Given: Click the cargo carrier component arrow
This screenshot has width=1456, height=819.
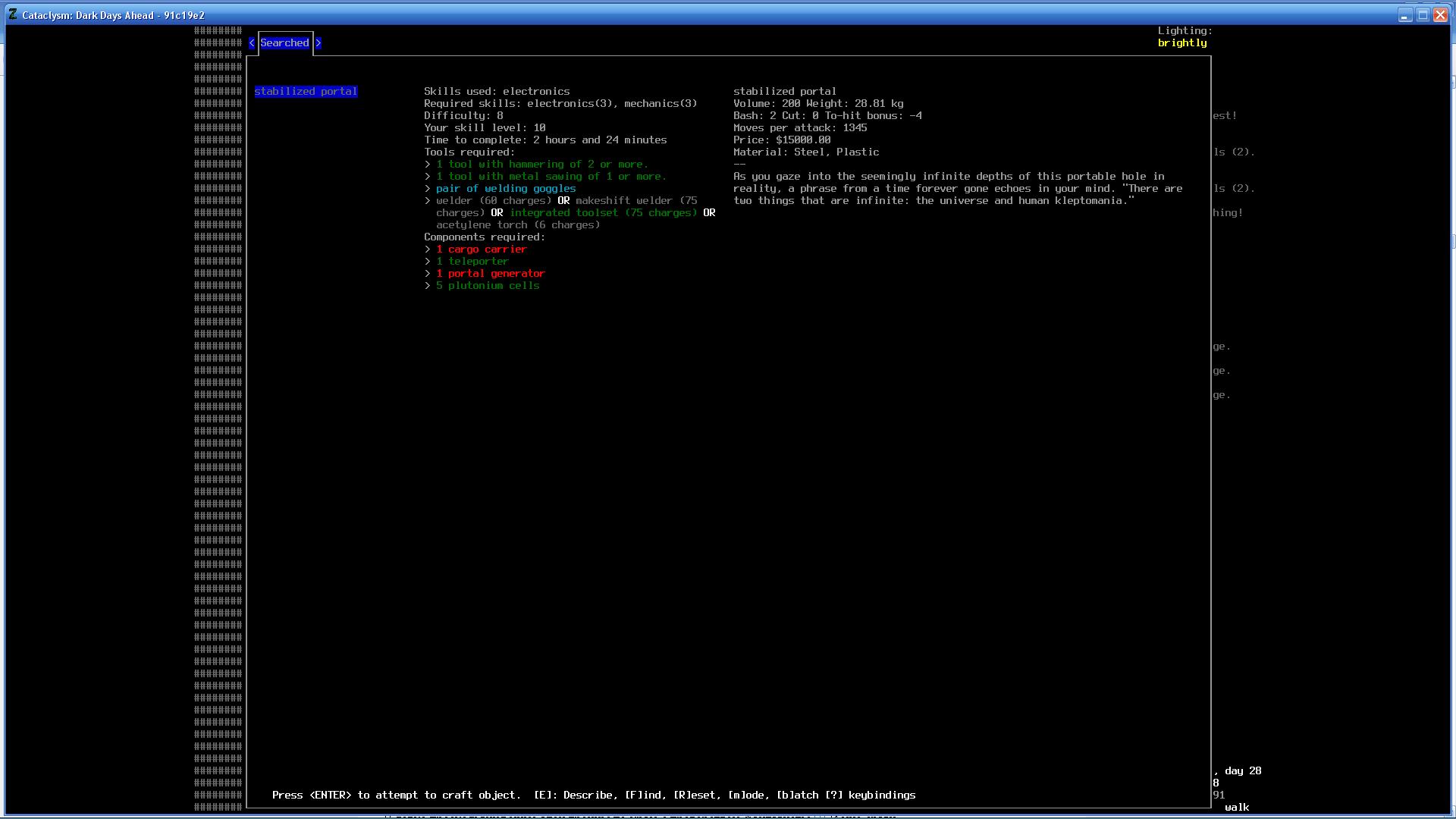Looking at the screenshot, I should coord(428,249).
